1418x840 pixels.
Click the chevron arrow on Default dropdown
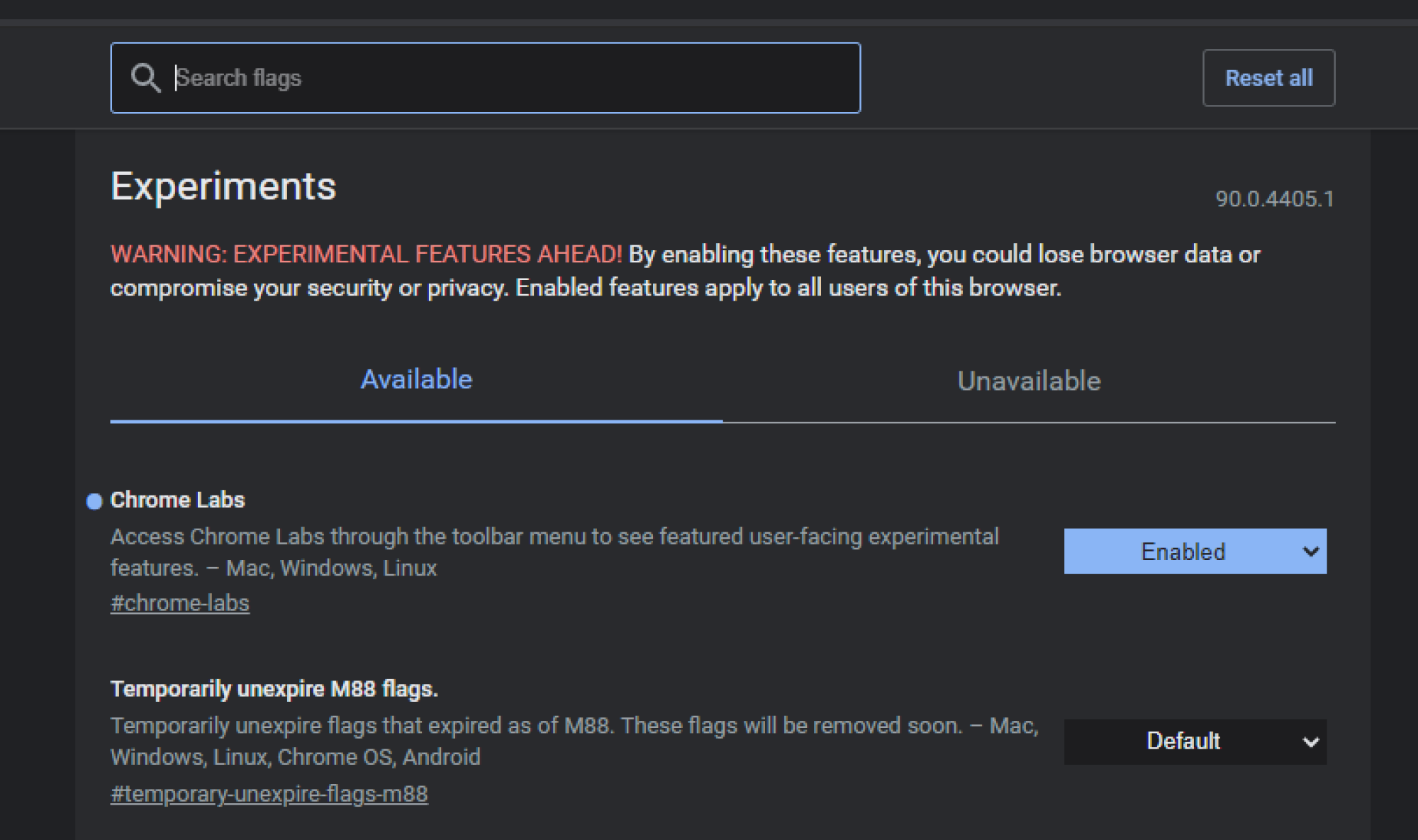(x=1310, y=742)
